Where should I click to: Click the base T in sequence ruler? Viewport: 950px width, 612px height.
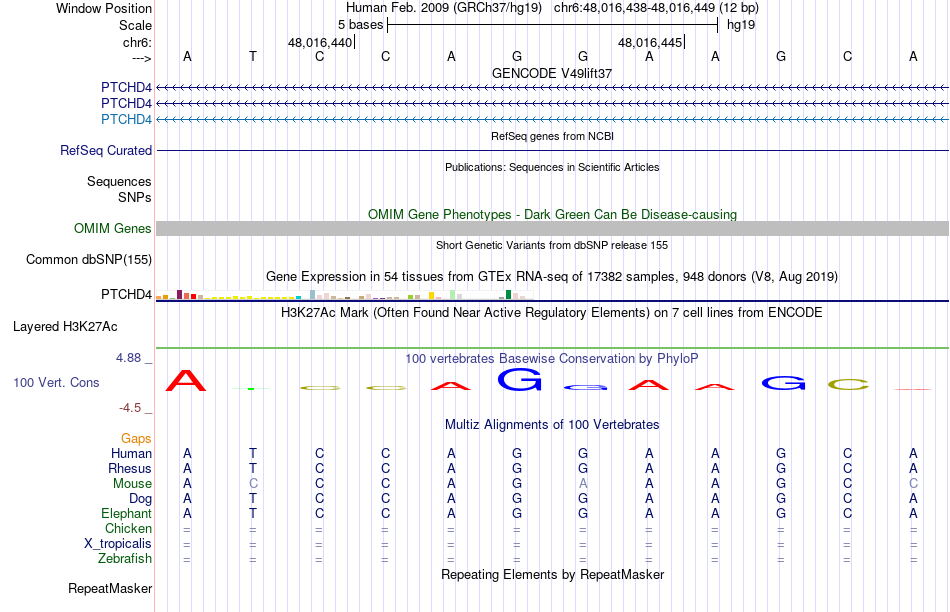coord(253,56)
